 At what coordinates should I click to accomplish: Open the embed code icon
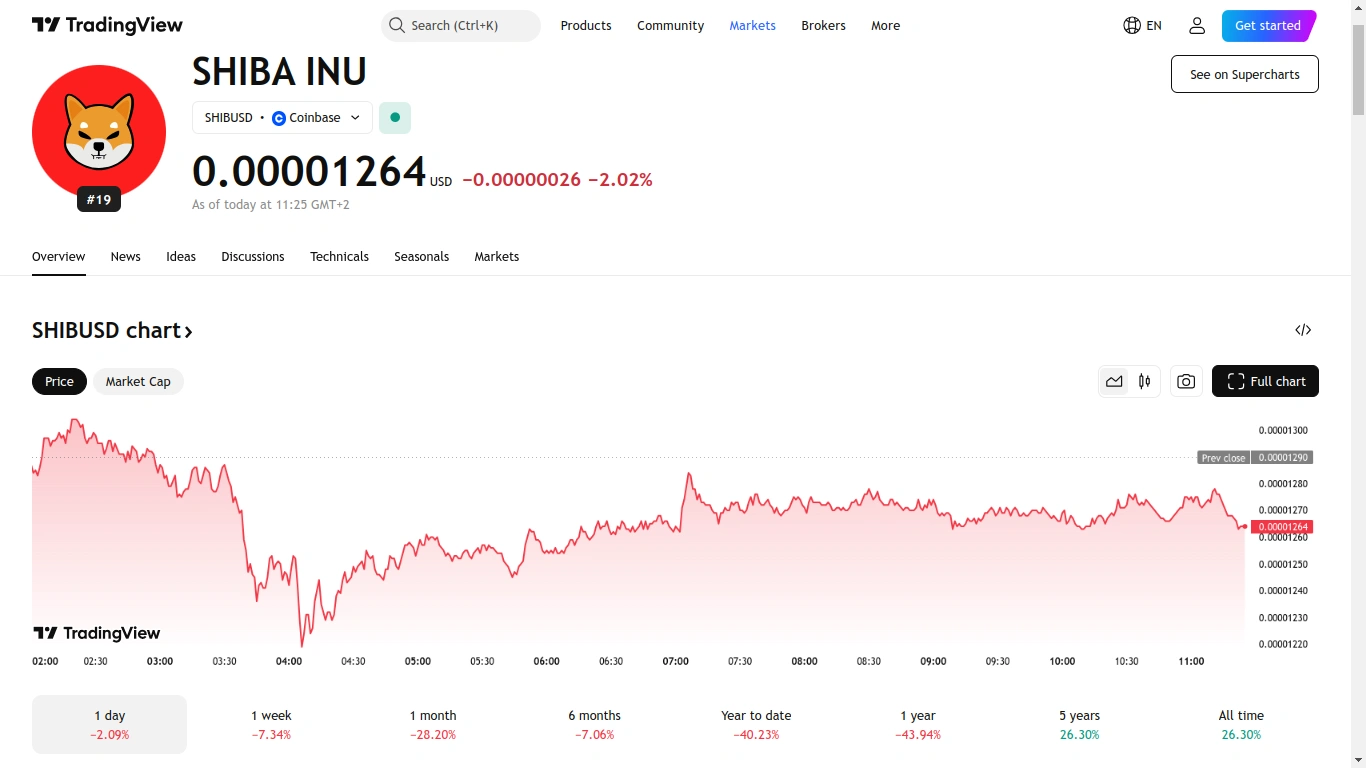(1303, 330)
